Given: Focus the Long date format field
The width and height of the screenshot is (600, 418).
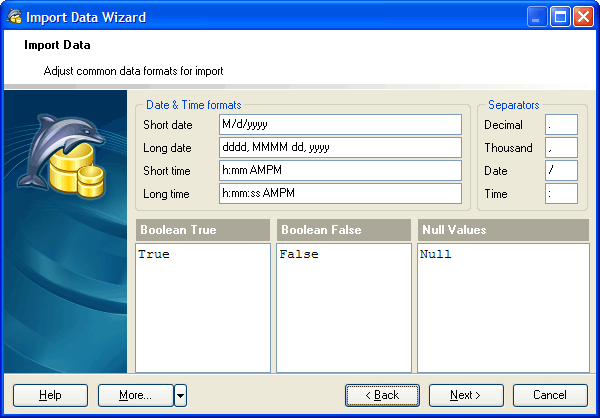Looking at the screenshot, I should pos(340,147).
